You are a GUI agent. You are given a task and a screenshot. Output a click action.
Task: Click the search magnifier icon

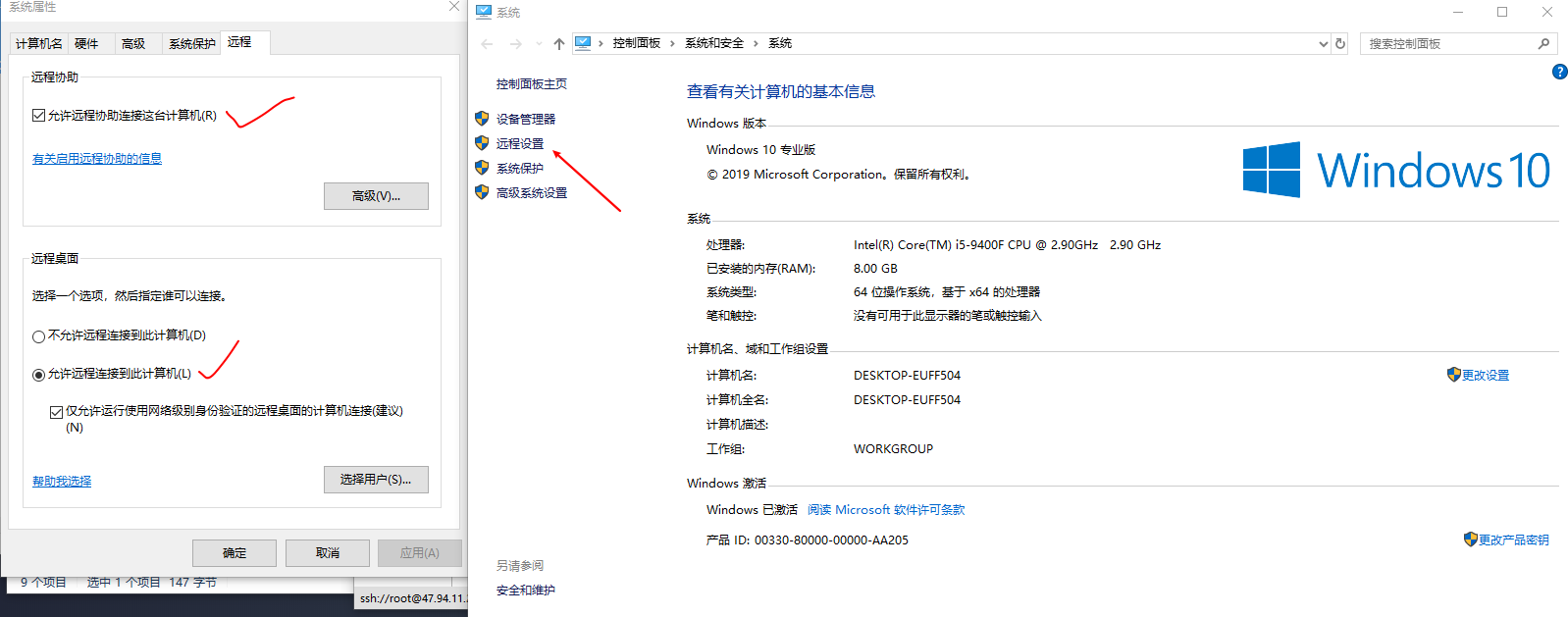(x=1543, y=43)
